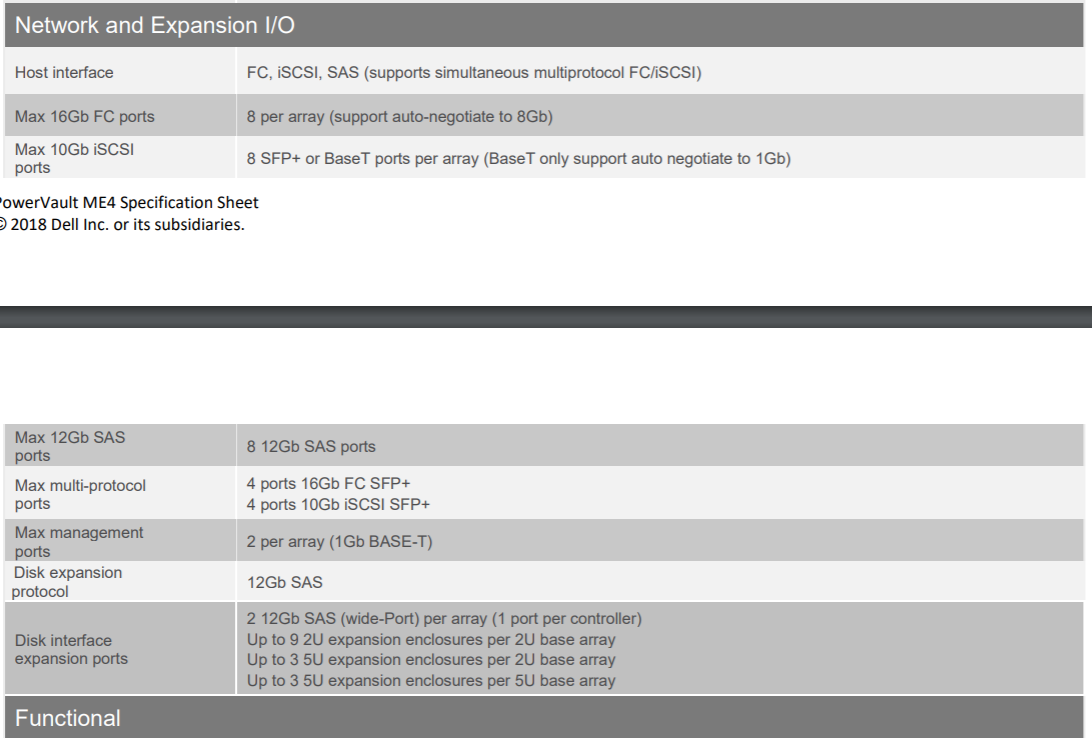Select the 2018 Dell Inc. copyright line

pyautogui.click(x=122, y=223)
